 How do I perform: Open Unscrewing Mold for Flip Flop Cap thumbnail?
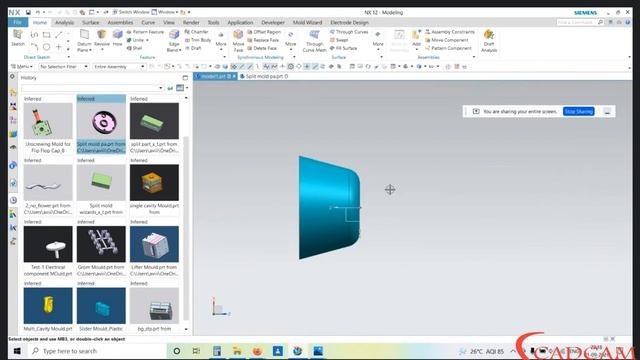tap(48, 121)
